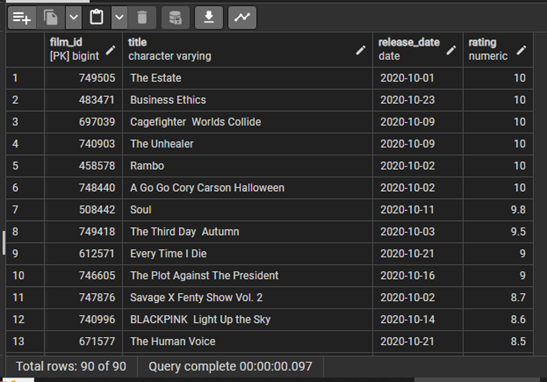Open the copy options dropdown arrow
This screenshot has height=382, width=547.
click(74, 17)
